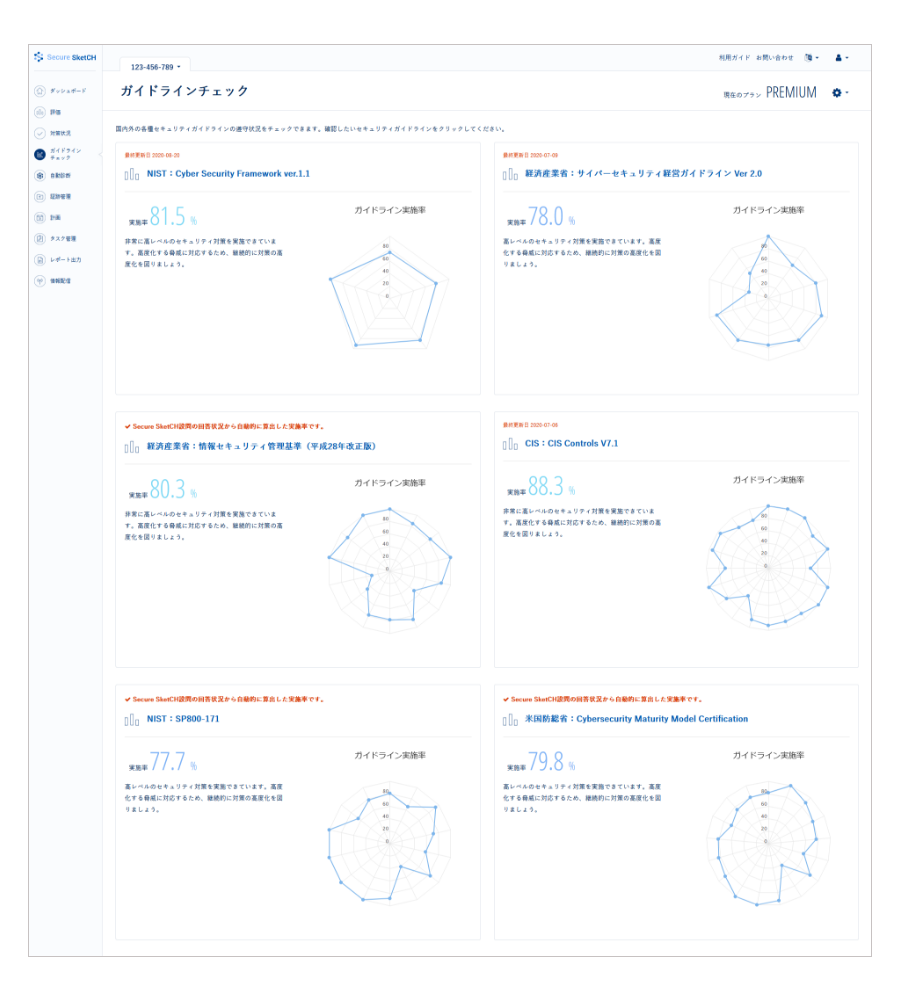Image resolution: width=900 pixels, height=1000 pixels.
Task: Click the 最終更新日 2020-07-09 date
Action: click(x=531, y=155)
